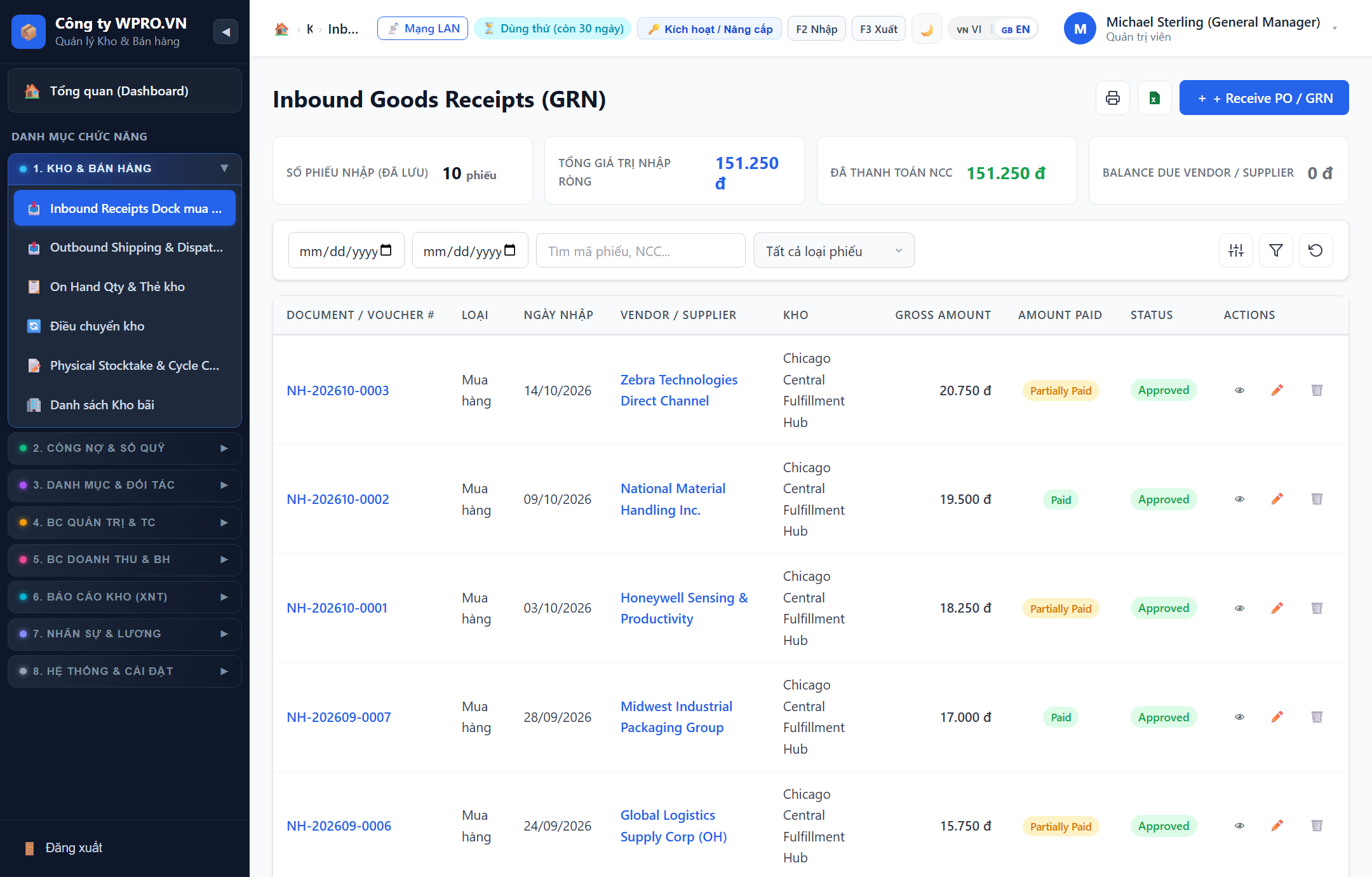Click the filter funnel icon

[1275, 250]
